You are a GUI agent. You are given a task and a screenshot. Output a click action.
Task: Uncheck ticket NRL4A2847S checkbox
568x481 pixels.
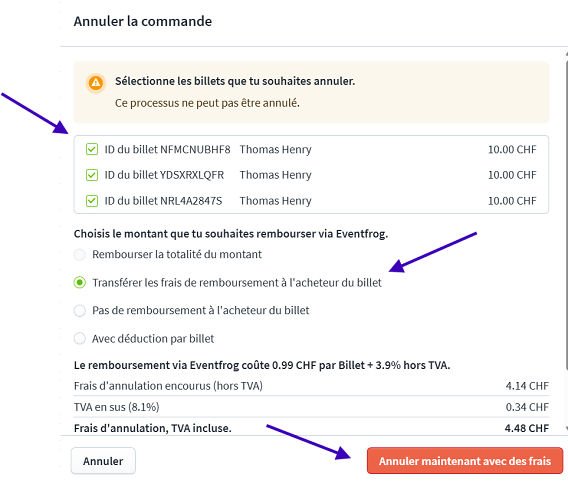tap(92, 201)
